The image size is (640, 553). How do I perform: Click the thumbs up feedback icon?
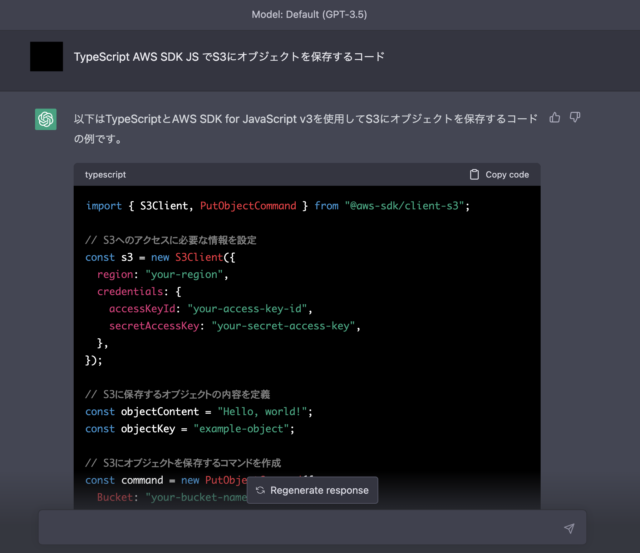(x=554, y=118)
